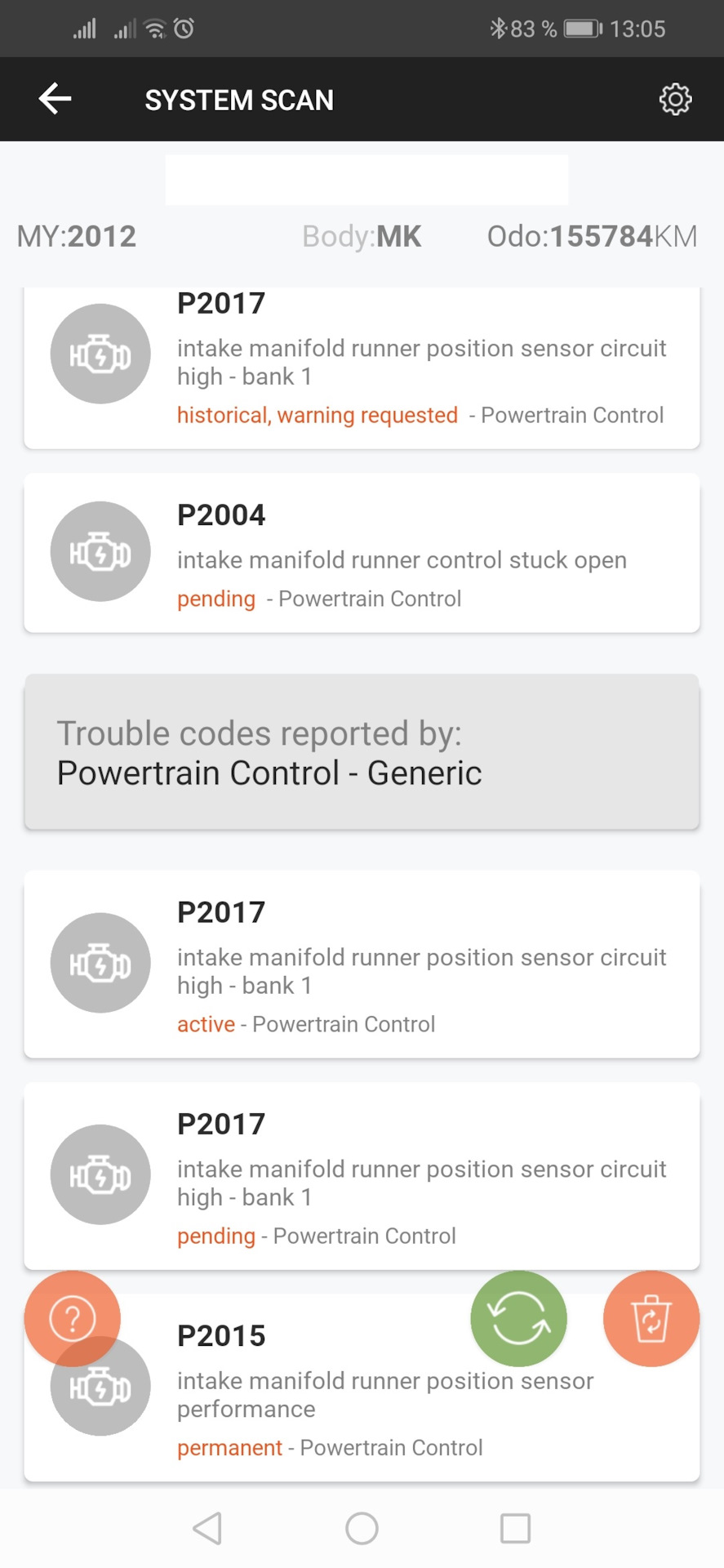Tap engine icon on historical P2017 entry
This screenshot has width=724, height=1568.
pyautogui.click(x=100, y=354)
